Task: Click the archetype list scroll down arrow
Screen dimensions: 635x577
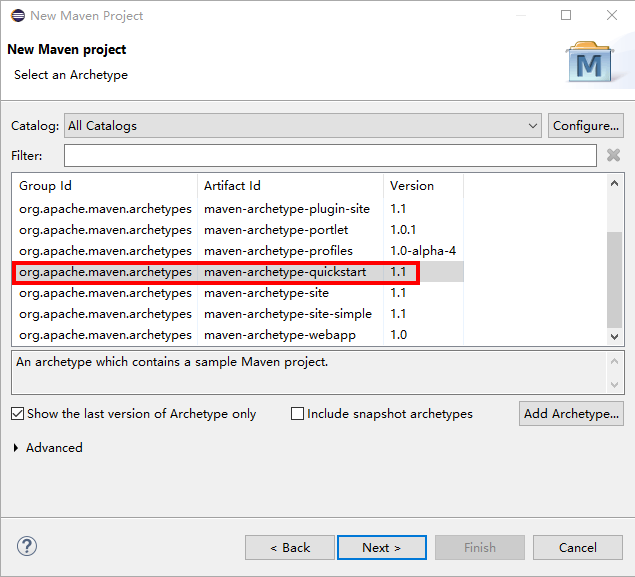Action: [614, 336]
